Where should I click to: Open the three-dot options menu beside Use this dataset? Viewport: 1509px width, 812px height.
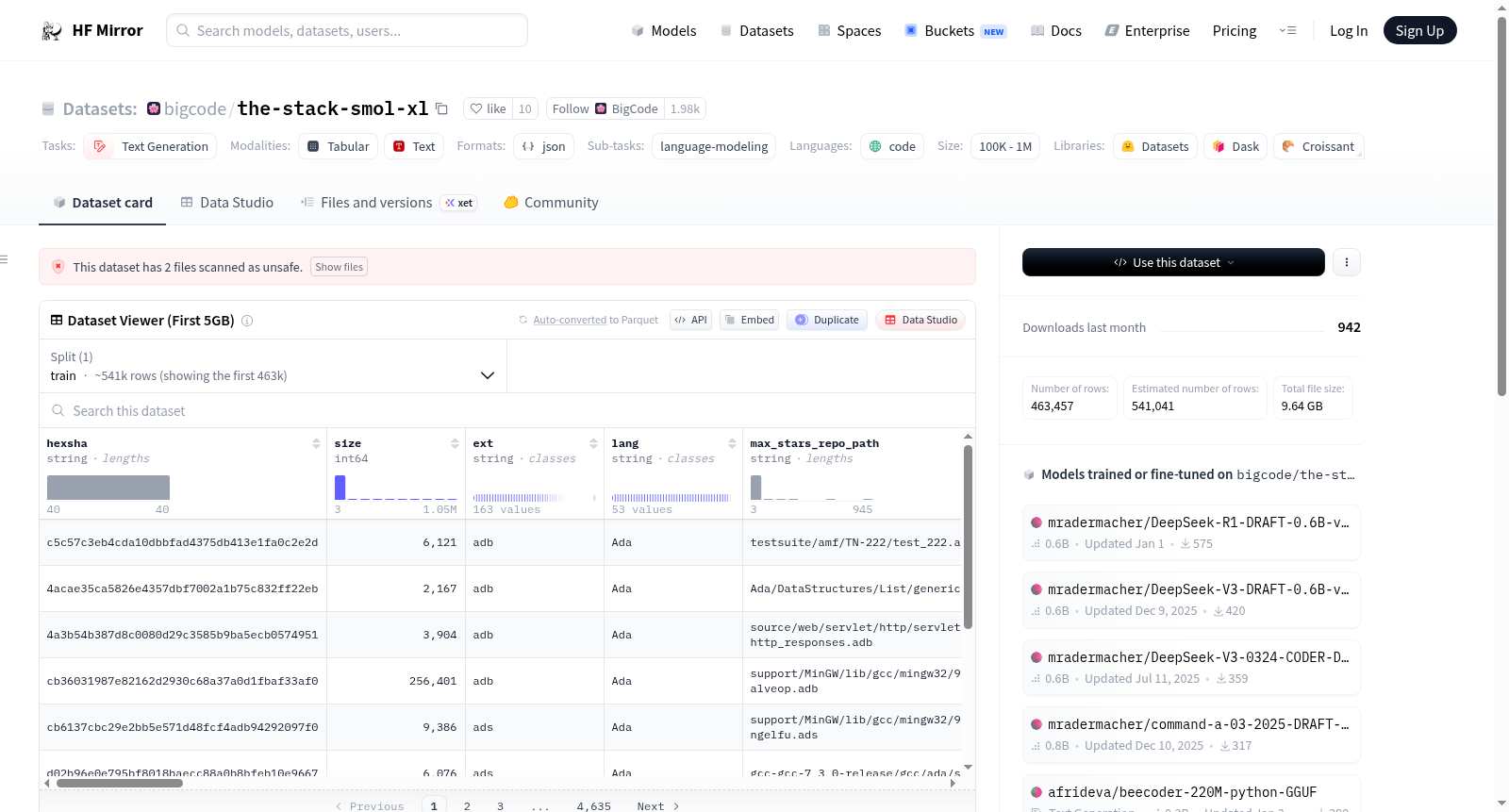coord(1347,262)
